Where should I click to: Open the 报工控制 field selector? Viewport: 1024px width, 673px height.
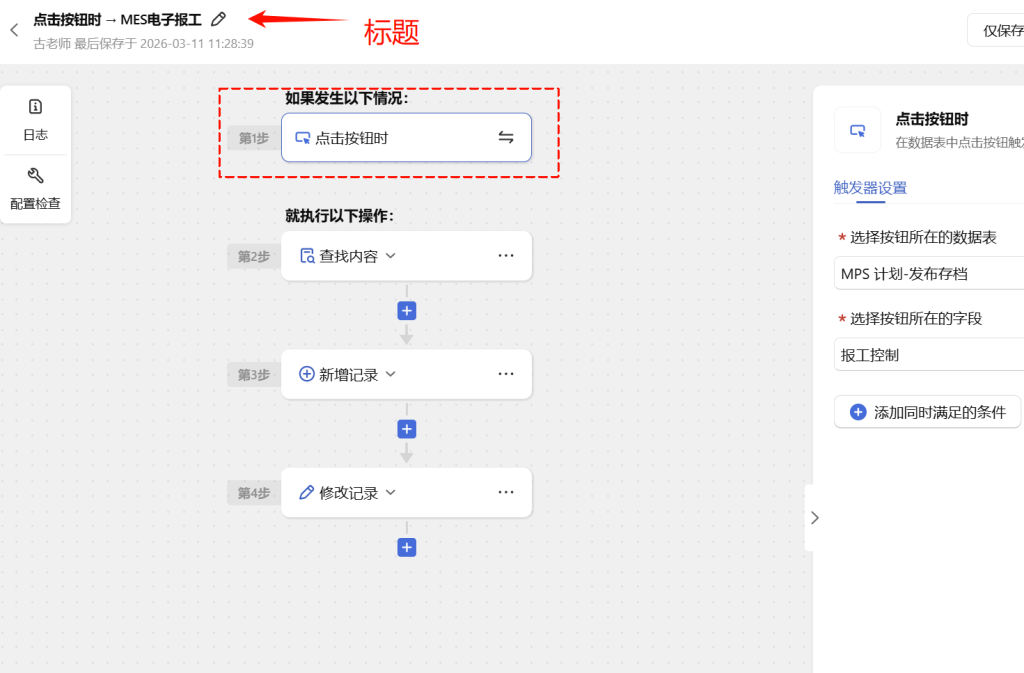(x=929, y=354)
